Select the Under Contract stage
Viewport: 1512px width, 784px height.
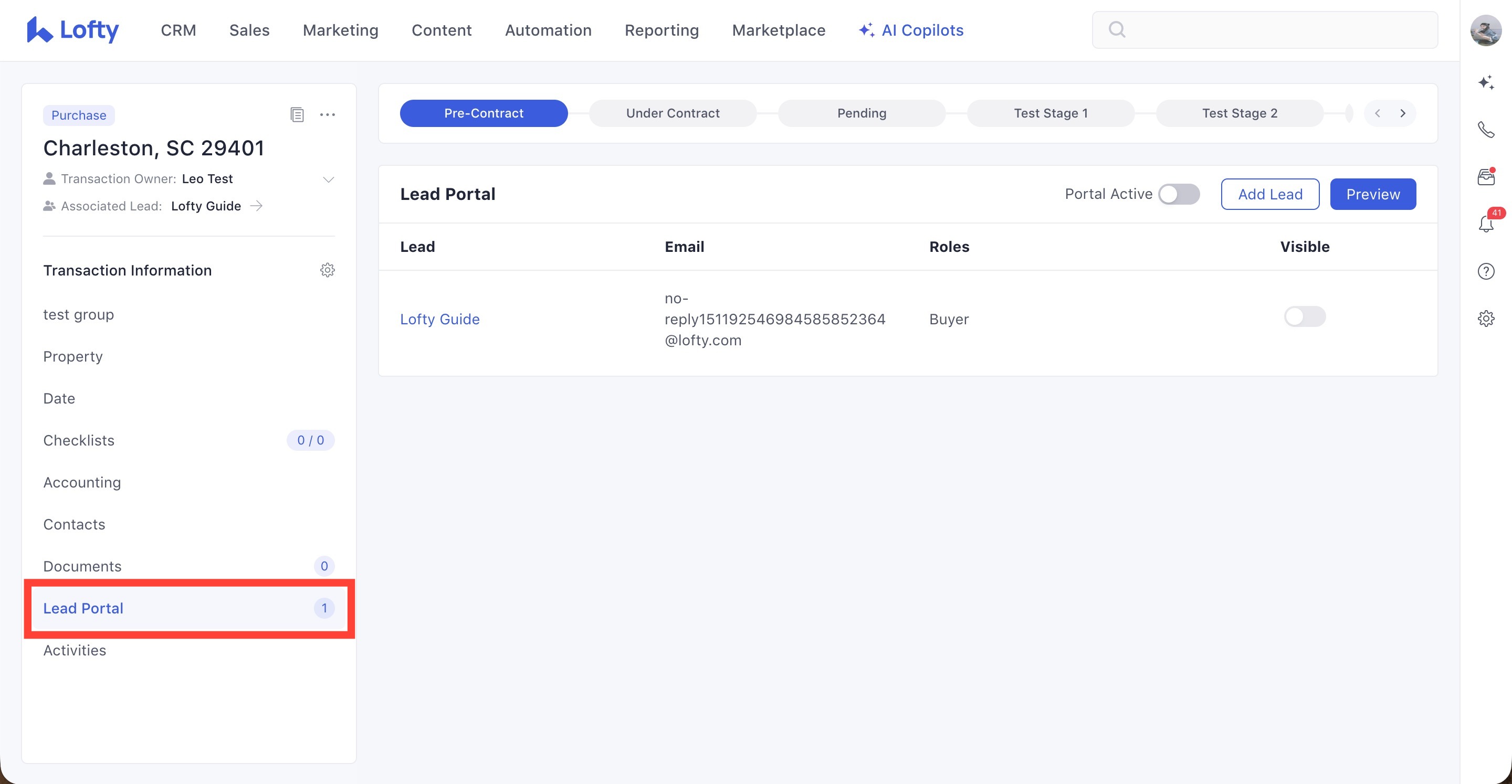(x=673, y=113)
